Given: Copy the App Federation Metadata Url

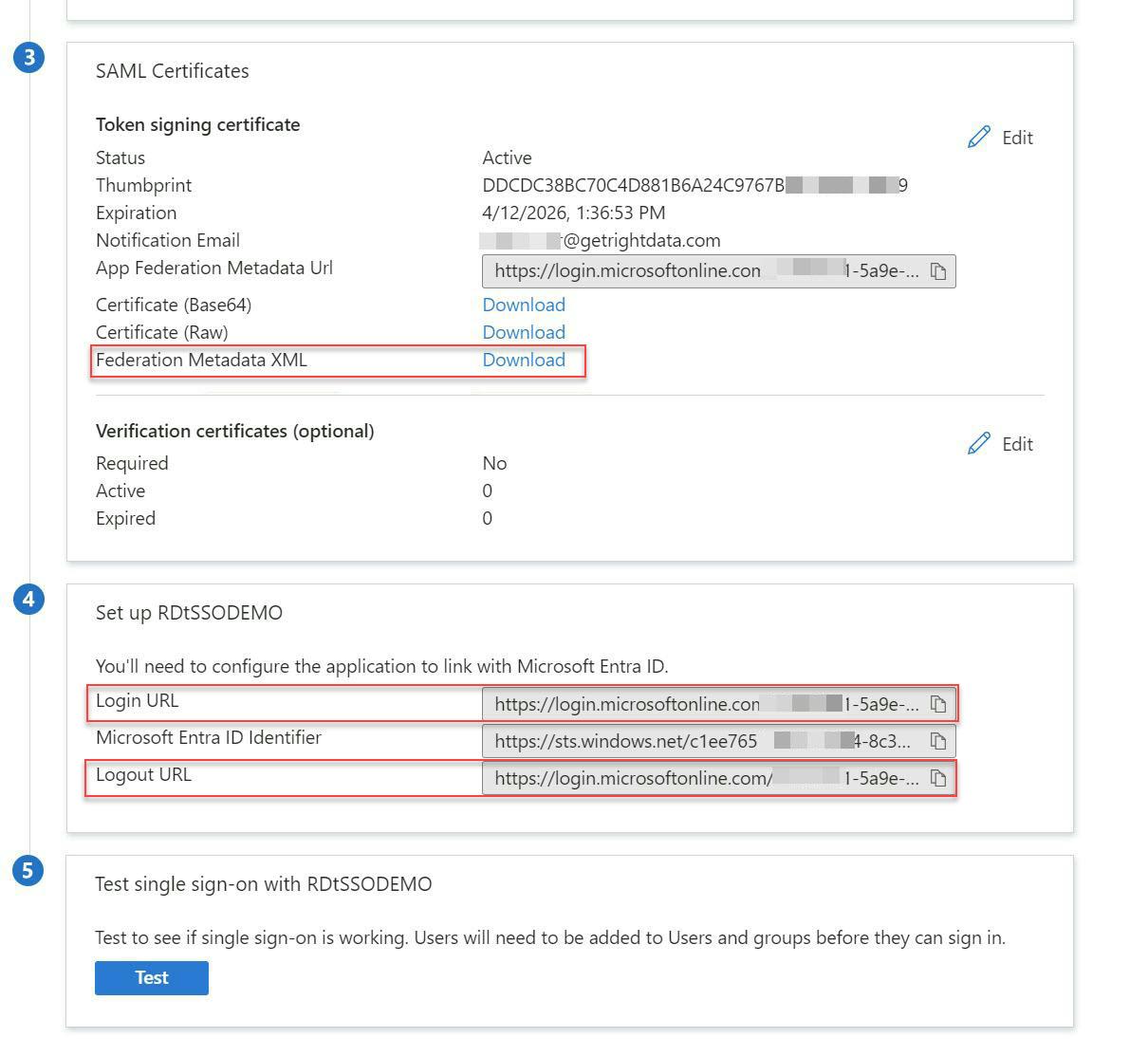Looking at the screenshot, I should point(938,271).
